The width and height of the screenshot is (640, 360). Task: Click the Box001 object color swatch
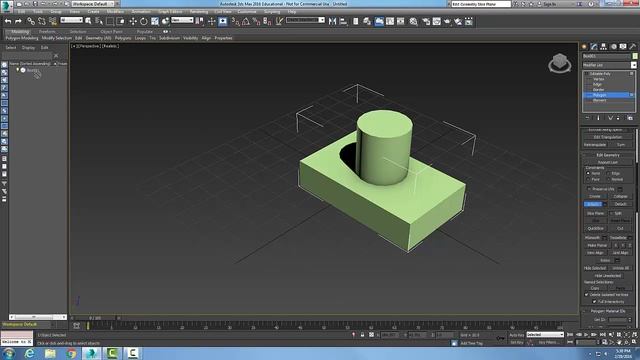[635, 56]
